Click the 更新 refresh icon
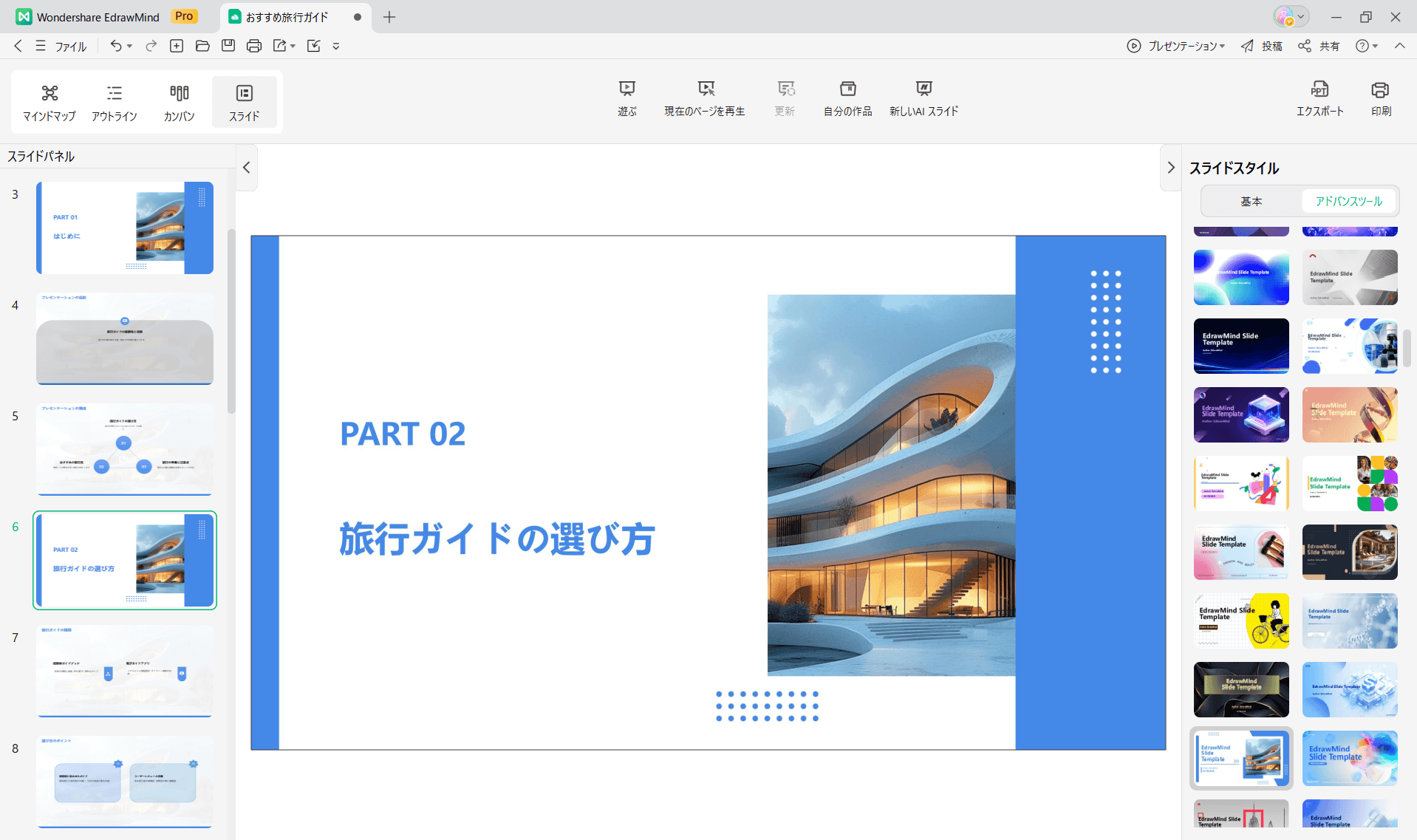Image resolution: width=1417 pixels, height=840 pixels. (785, 98)
